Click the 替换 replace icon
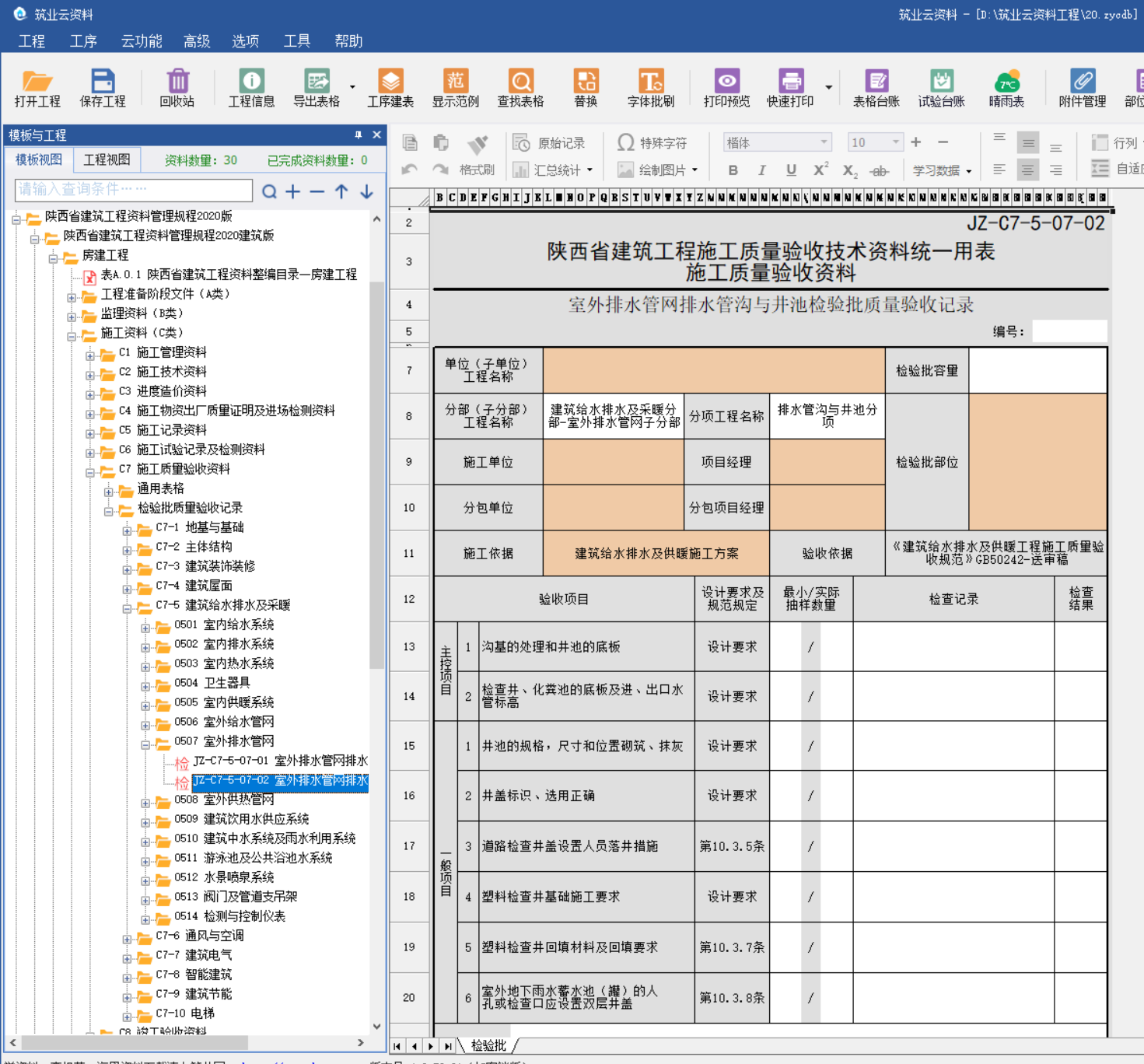 (586, 88)
